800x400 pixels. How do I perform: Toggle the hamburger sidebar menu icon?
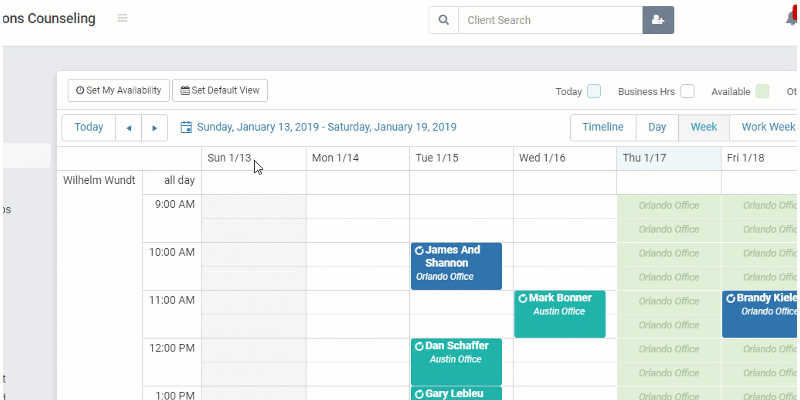pos(122,18)
